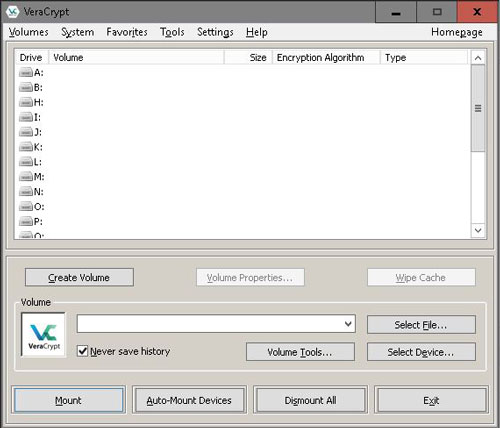
Task: Select drive H: icon in list
Action: [26, 102]
